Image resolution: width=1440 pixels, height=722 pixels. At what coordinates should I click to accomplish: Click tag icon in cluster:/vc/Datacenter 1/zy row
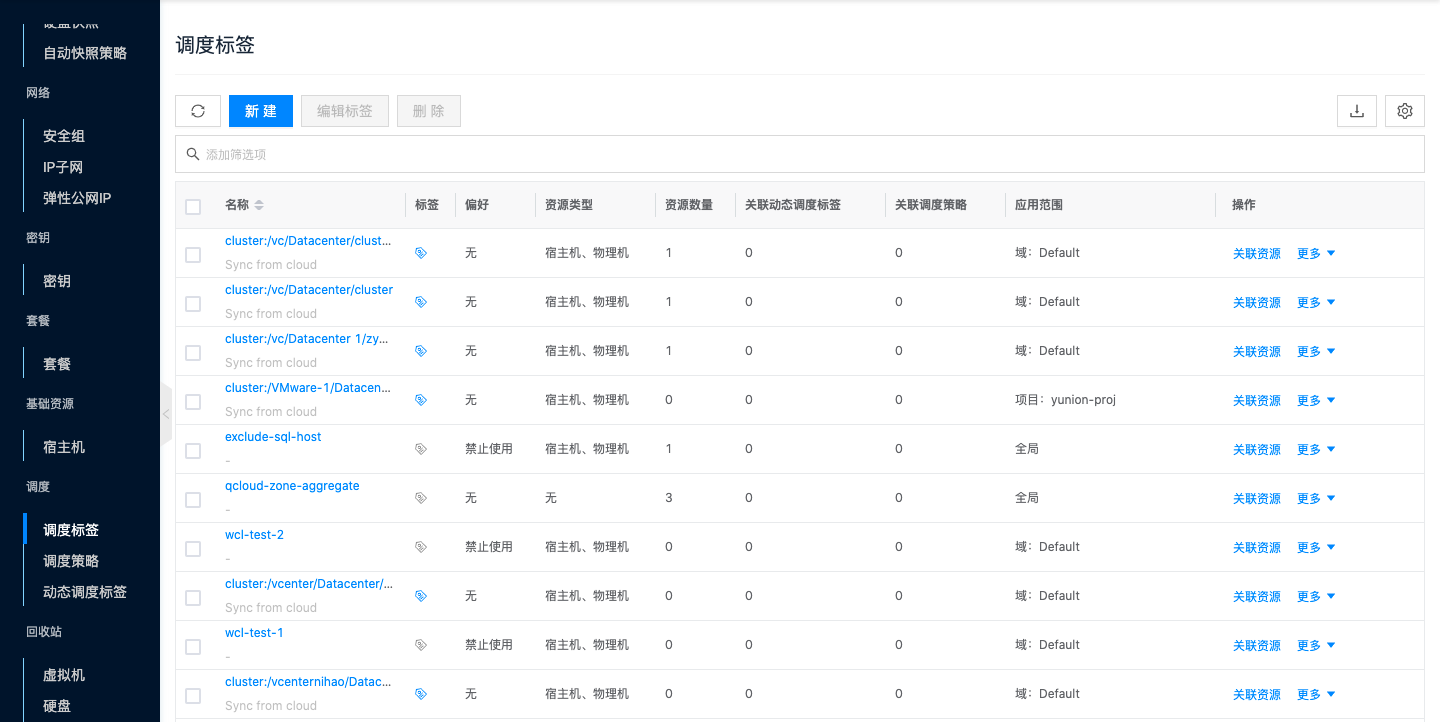pyautogui.click(x=421, y=351)
